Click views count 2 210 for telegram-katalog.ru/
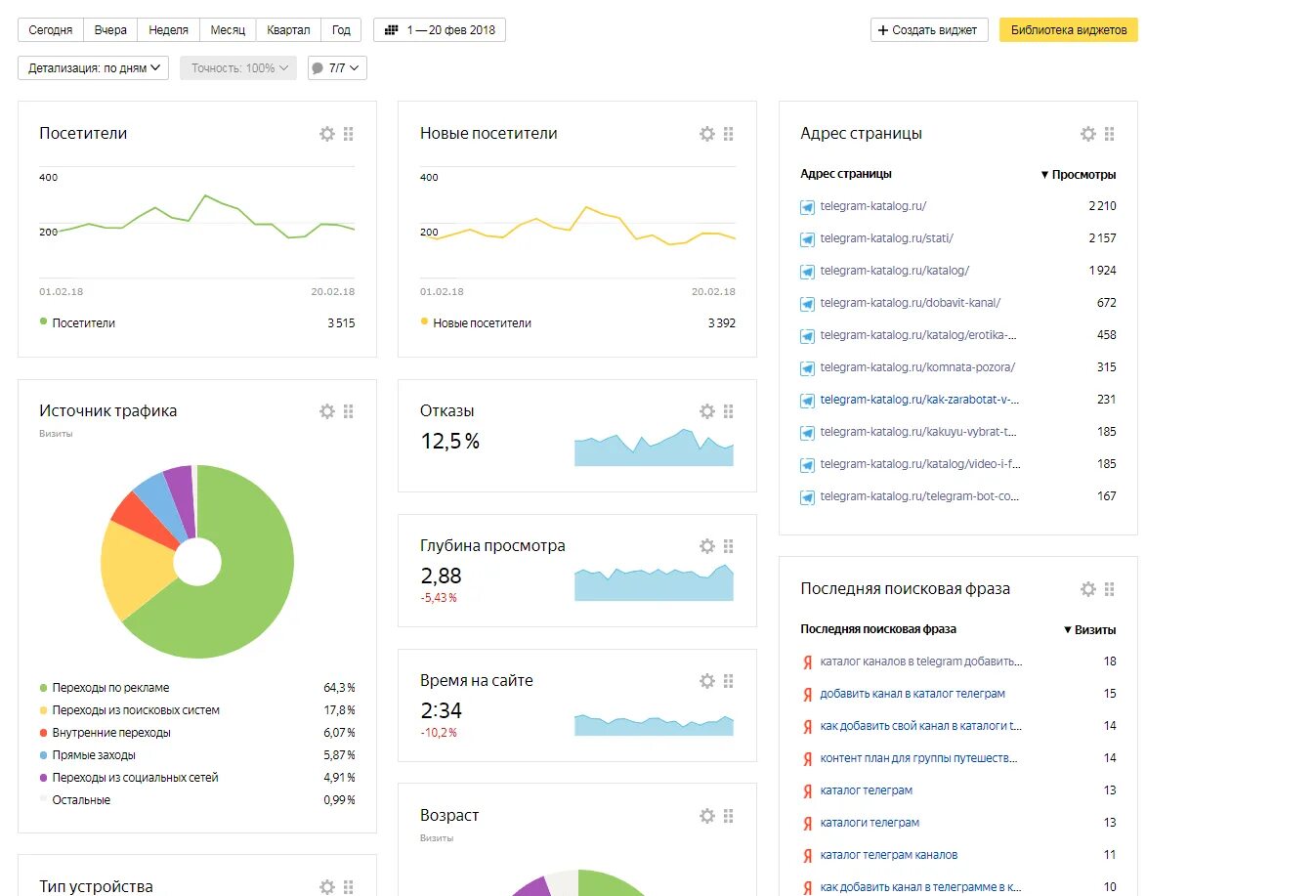 click(1102, 206)
